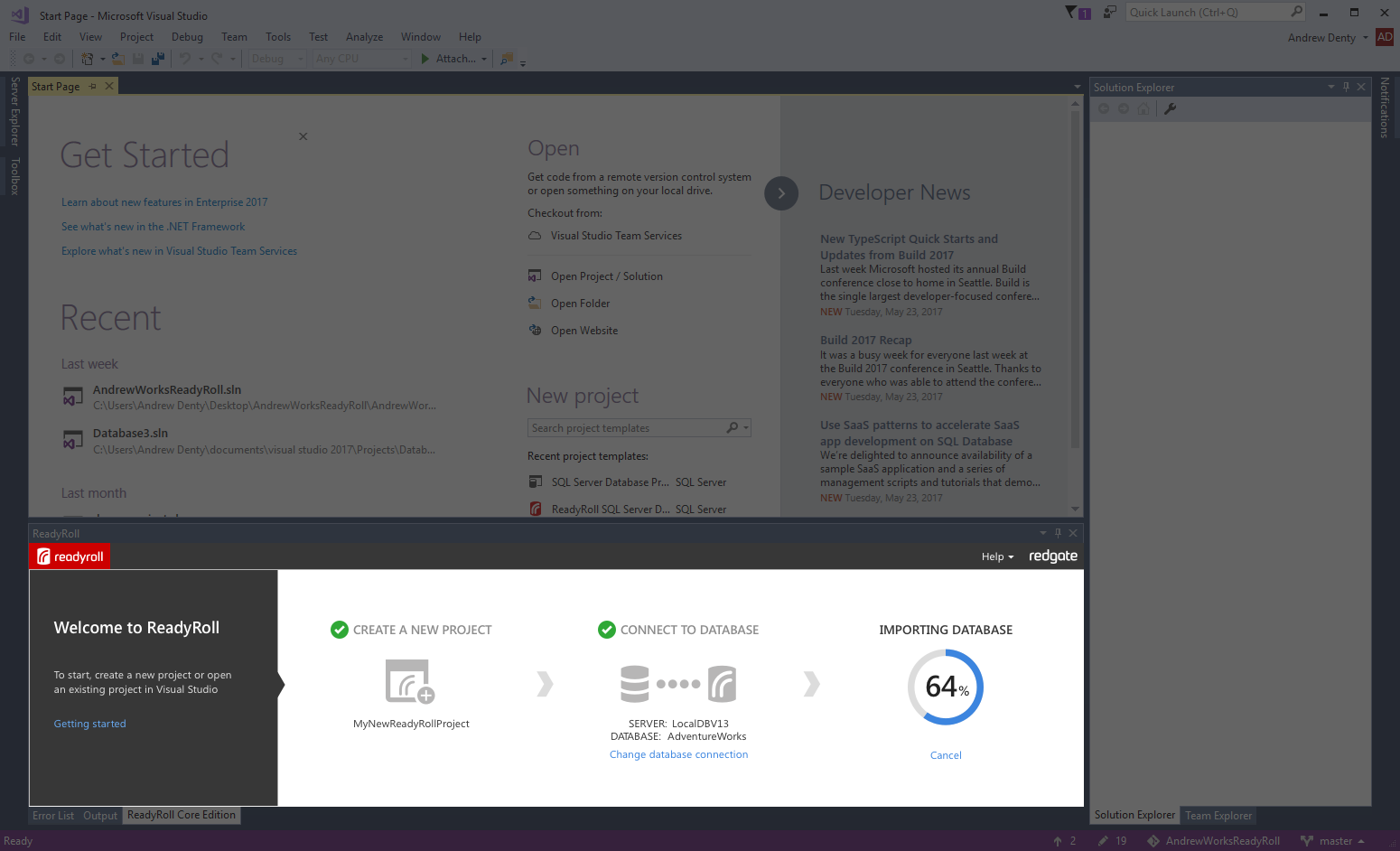1400x851 pixels.
Task: Click Change database connection link
Action: click(678, 754)
